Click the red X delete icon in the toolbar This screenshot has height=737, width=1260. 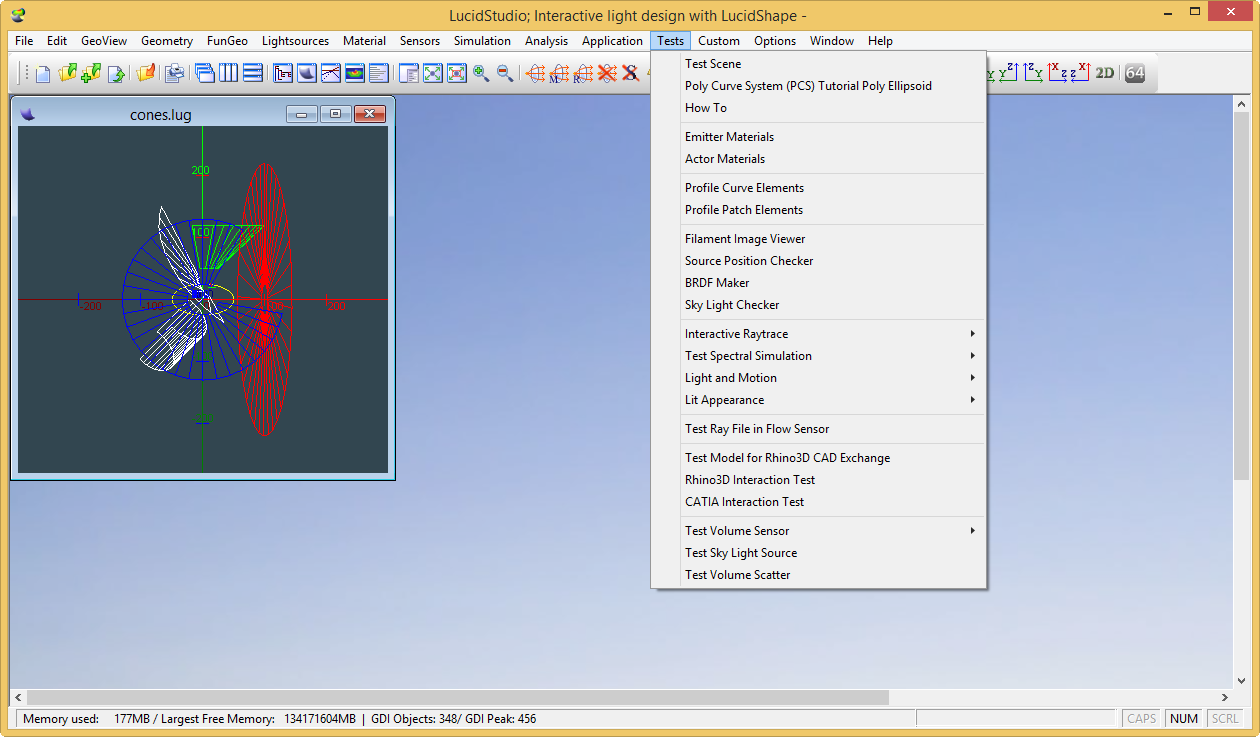(630, 73)
